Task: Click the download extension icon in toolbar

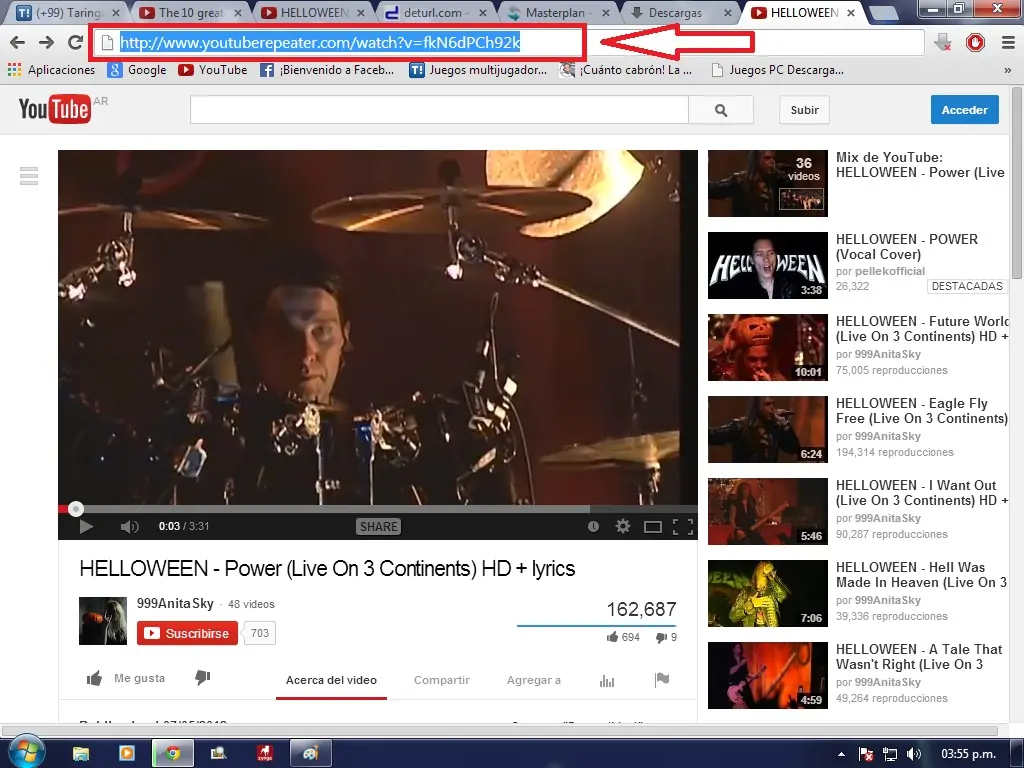Action: click(x=942, y=43)
